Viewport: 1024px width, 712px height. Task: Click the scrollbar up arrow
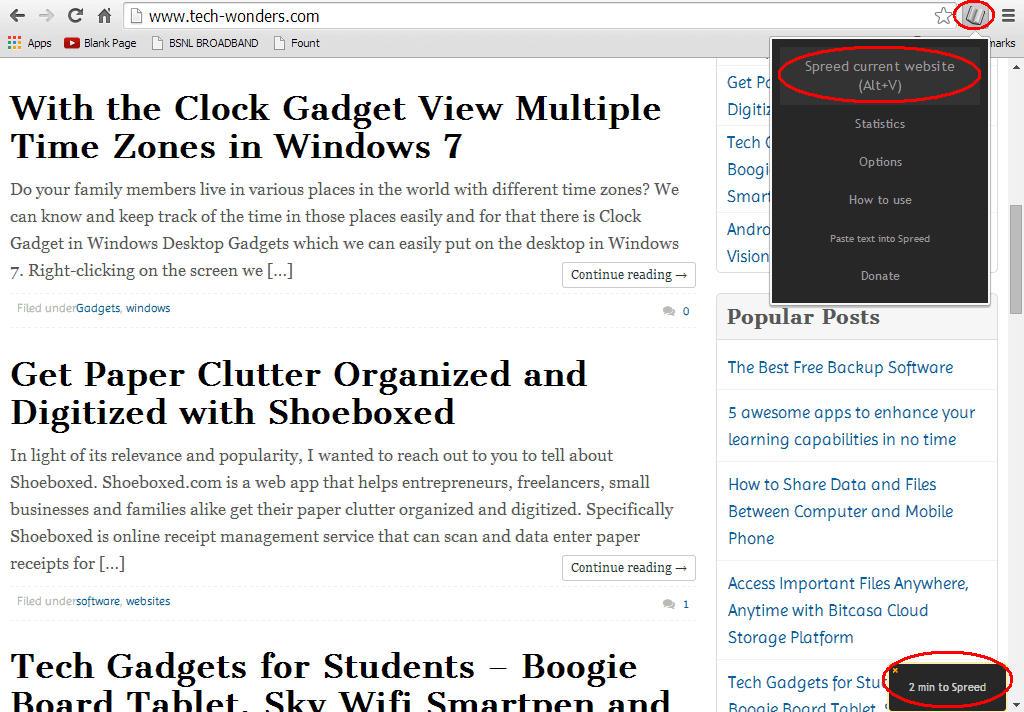tap(1016, 67)
